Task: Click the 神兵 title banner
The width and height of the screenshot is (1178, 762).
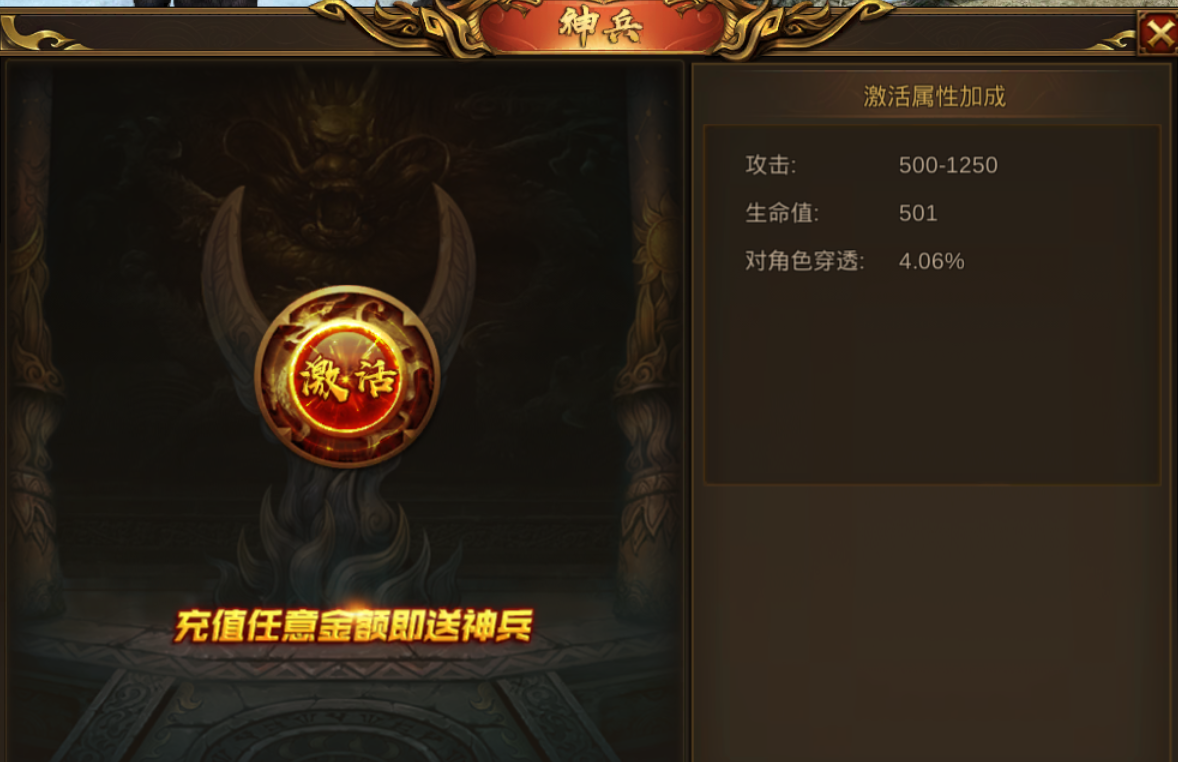Action: pos(601,26)
